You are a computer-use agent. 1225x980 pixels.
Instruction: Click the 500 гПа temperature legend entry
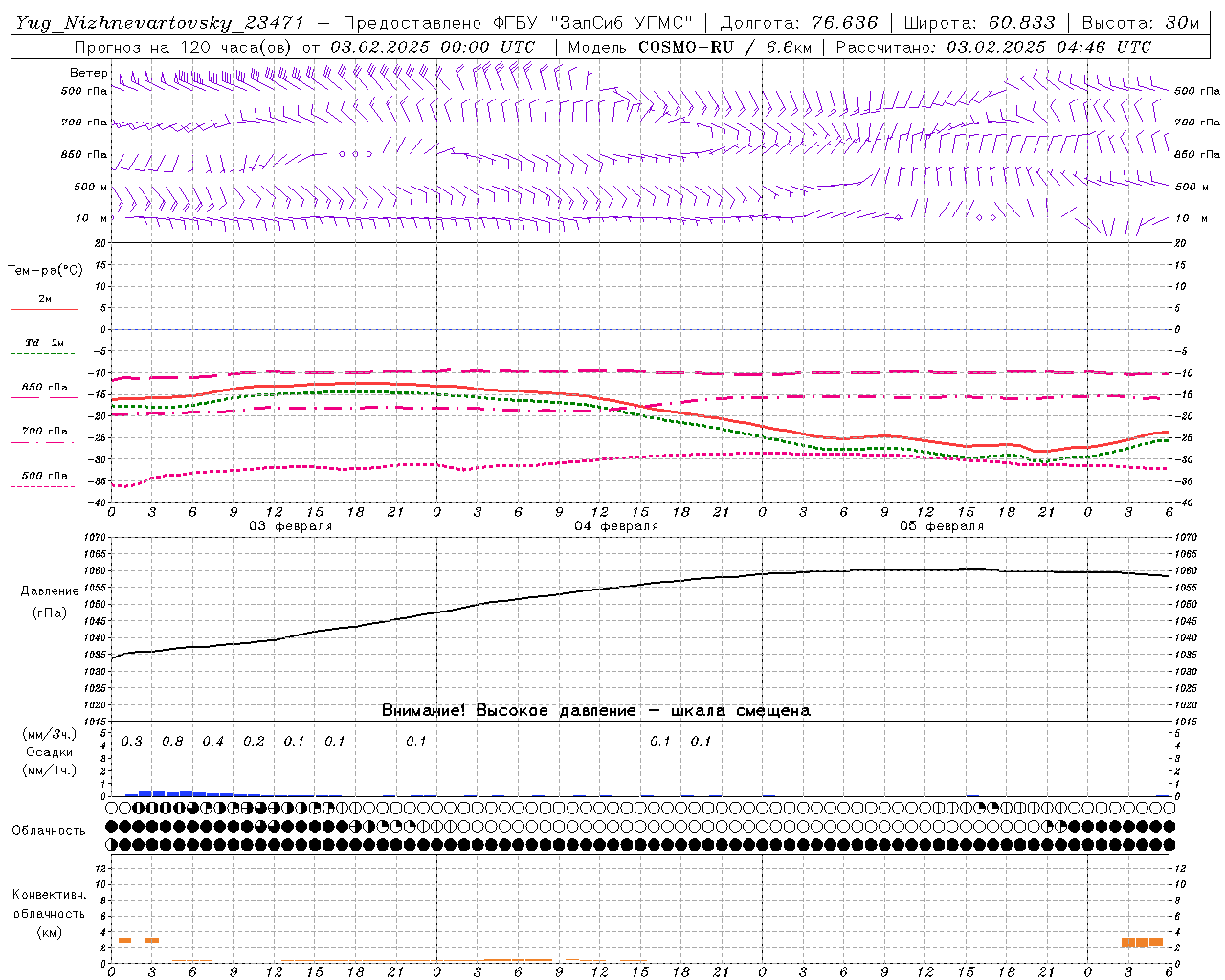click(45, 476)
